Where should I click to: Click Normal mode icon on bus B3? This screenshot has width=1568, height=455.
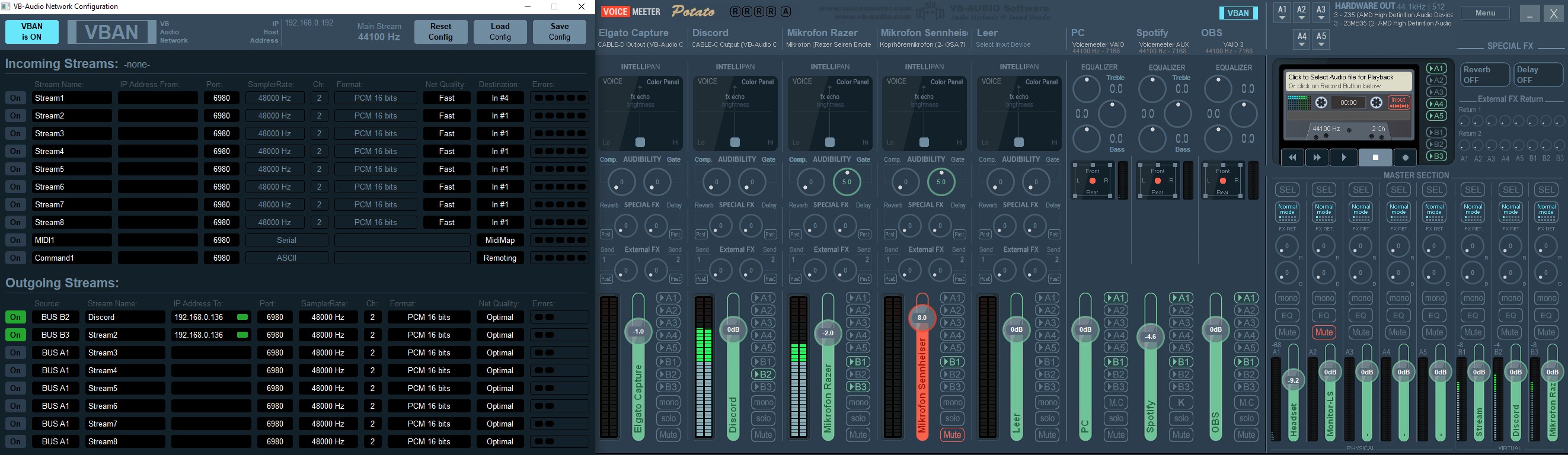coord(1546,213)
